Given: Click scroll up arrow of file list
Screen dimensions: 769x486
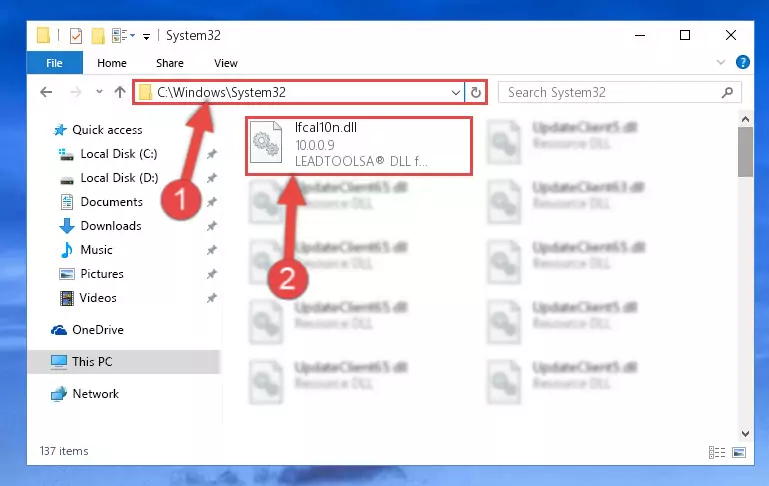Looking at the screenshot, I should click(745, 119).
